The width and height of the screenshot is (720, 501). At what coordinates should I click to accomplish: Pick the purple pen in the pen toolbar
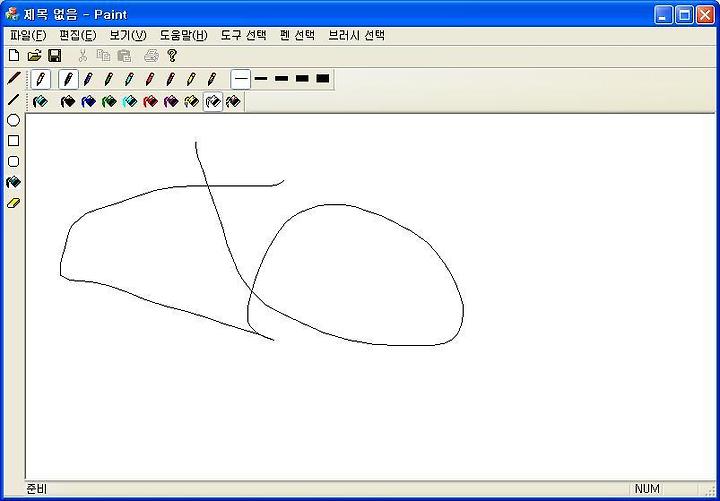pyautogui.click(x=171, y=79)
